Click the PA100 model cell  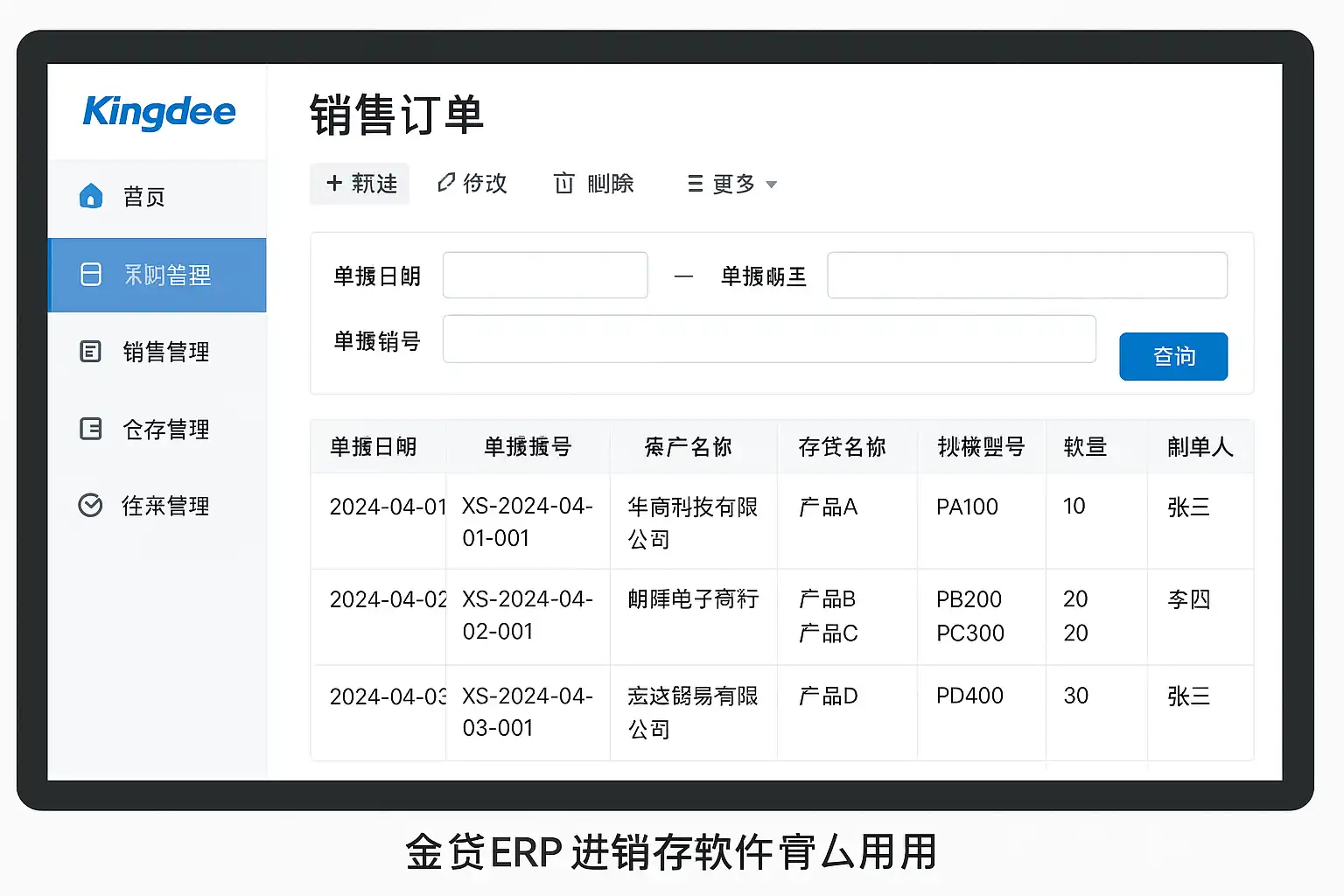pyautogui.click(x=967, y=507)
